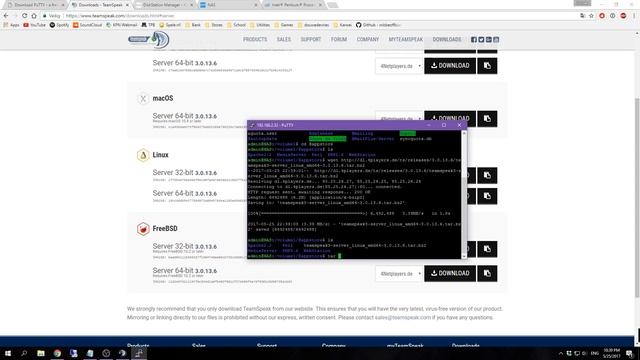Screen dimensions: 640x360
Task: Click the Linux penguin platform icon
Action: (x=143, y=155)
